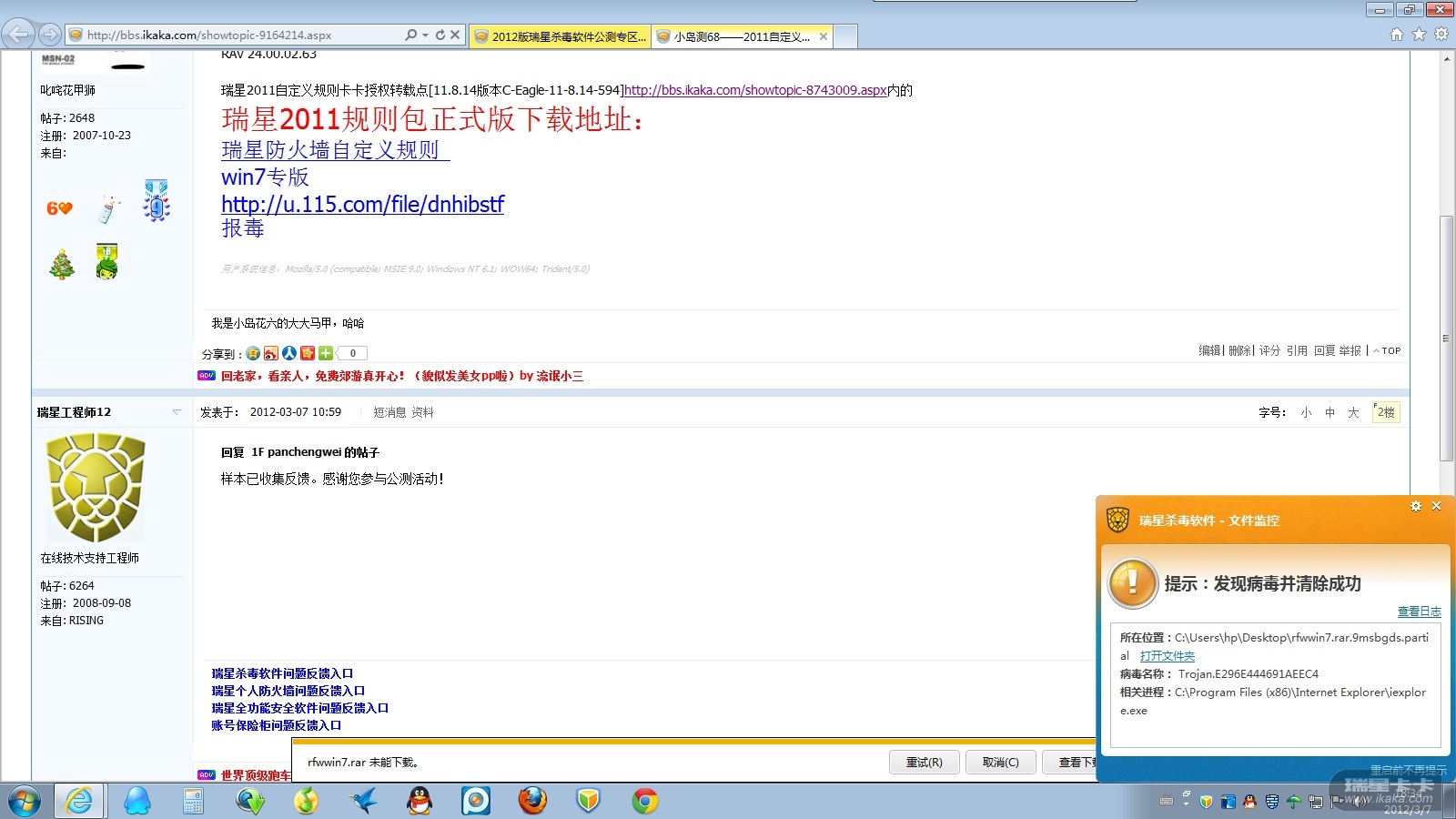The image size is (1456, 819).
Task: Close the 小岛测68 browser tab
Action: click(x=824, y=36)
